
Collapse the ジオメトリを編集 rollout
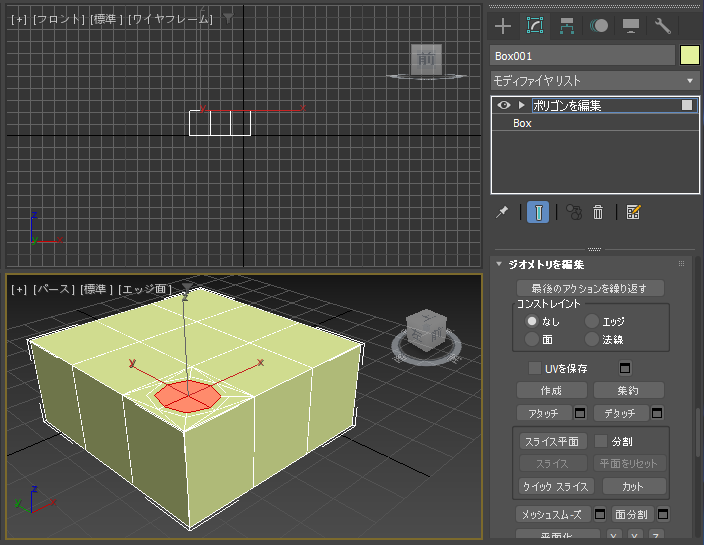pos(499,264)
